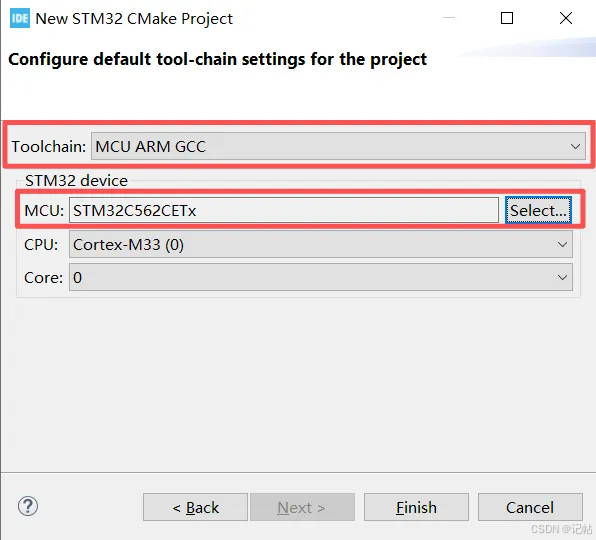Minimize the New STM32 CMake Project window
This screenshot has height=540, width=596.
(x=449, y=18)
